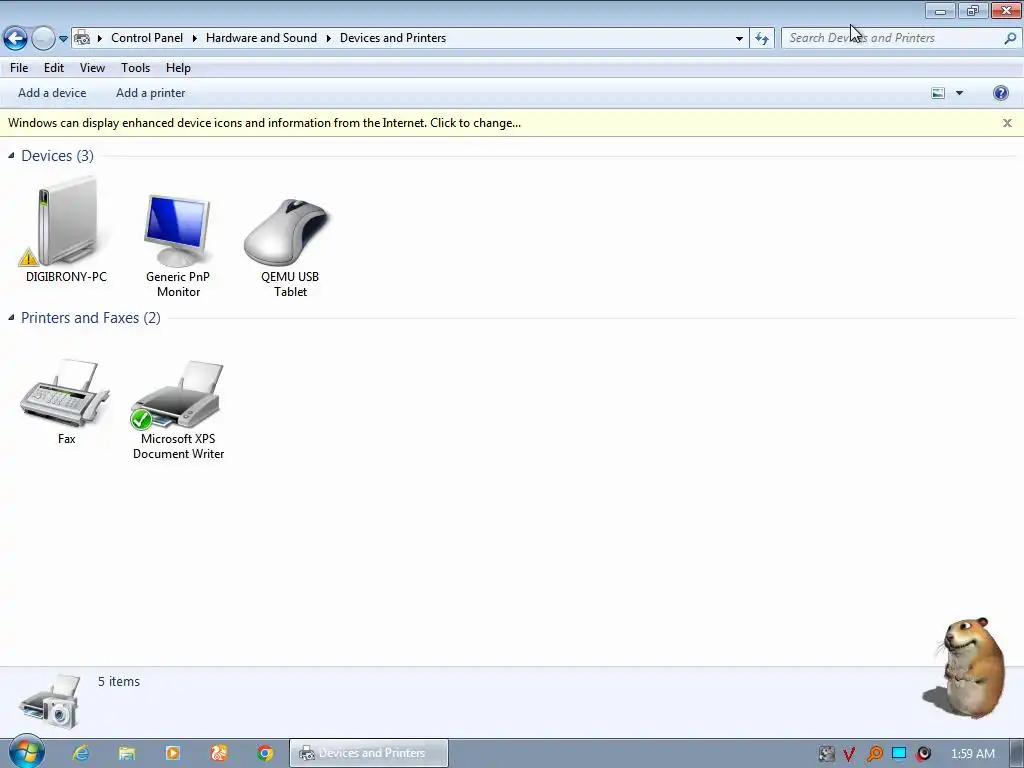
Task: Click Add a printer
Action: pyautogui.click(x=151, y=93)
